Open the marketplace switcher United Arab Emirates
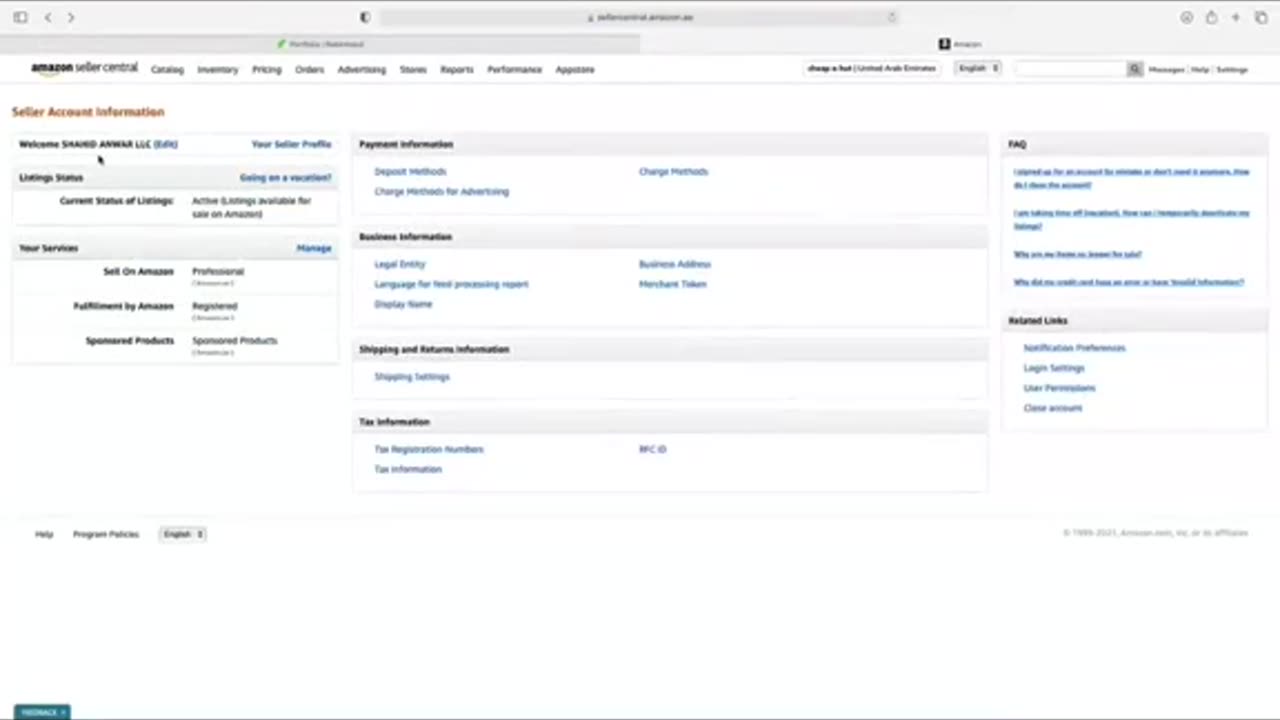The width and height of the screenshot is (1280, 720). tap(872, 68)
